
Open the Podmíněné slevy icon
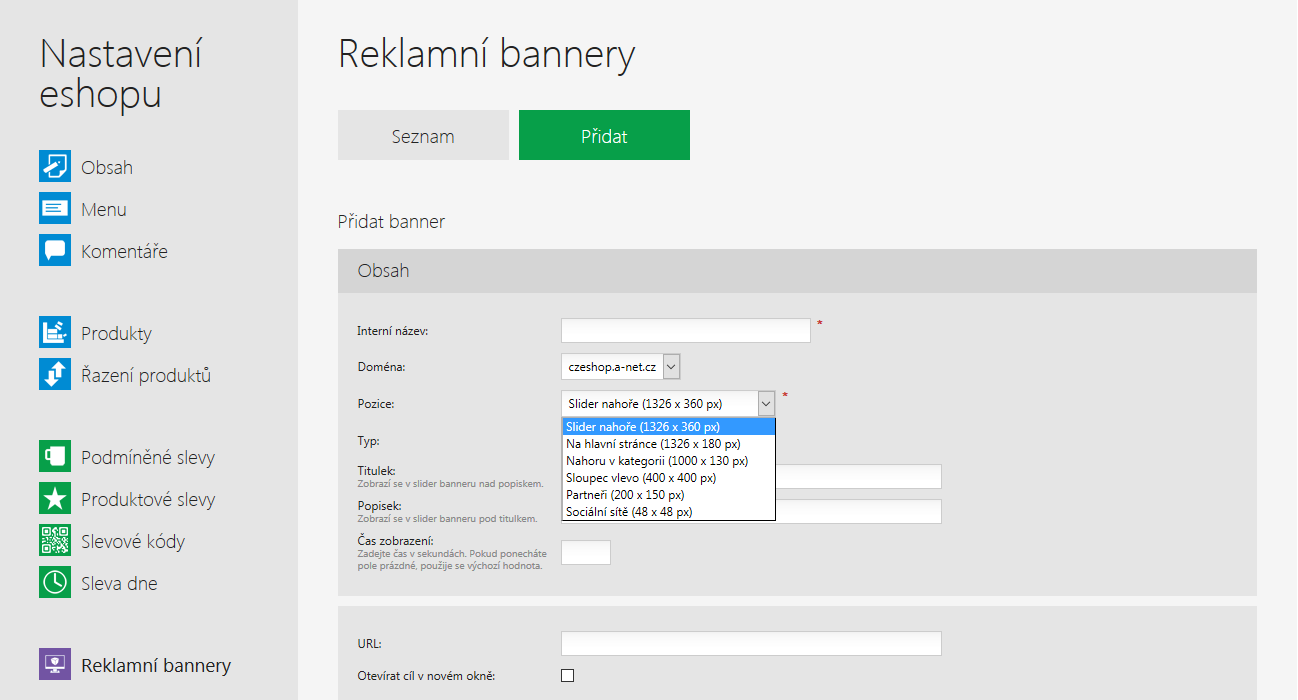point(55,456)
